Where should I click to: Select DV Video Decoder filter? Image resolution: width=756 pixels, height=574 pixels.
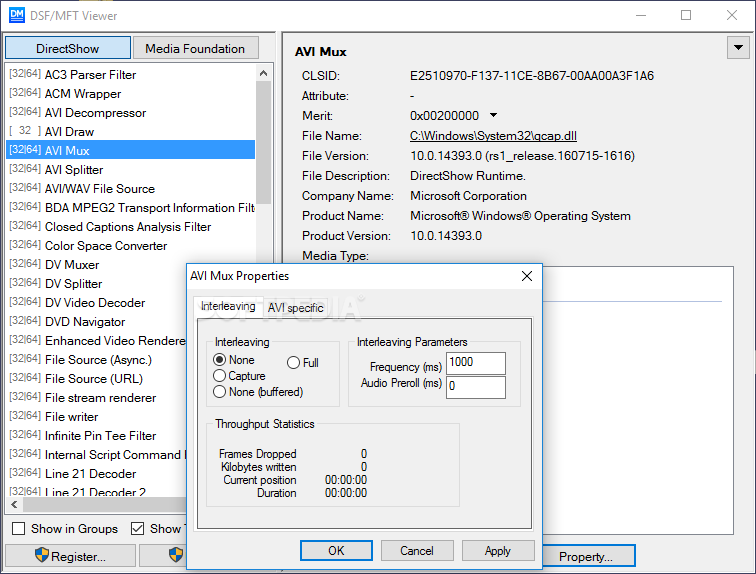pyautogui.click(x=96, y=302)
